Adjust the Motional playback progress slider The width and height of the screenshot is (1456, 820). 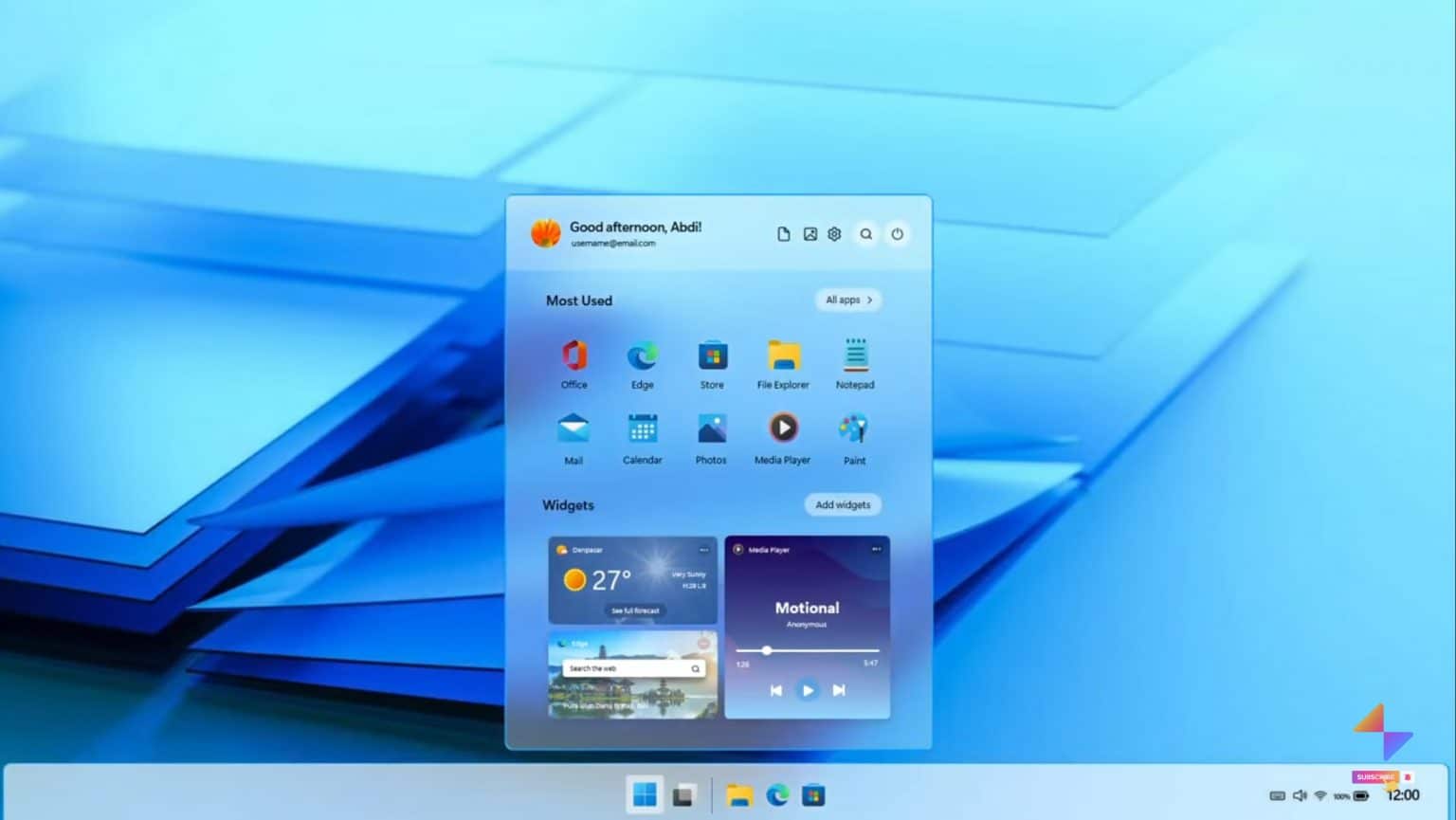tap(767, 651)
